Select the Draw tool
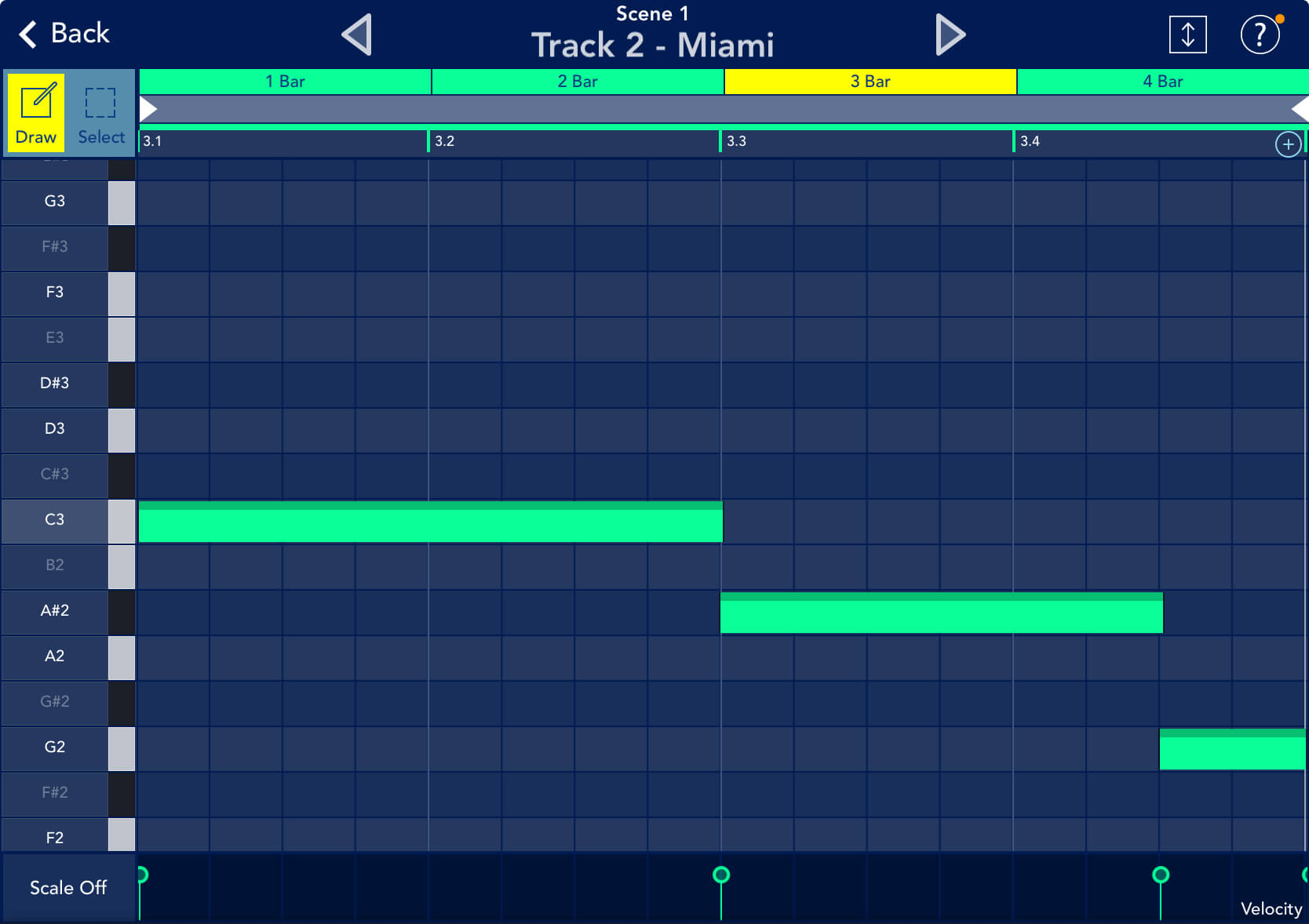 (x=36, y=113)
